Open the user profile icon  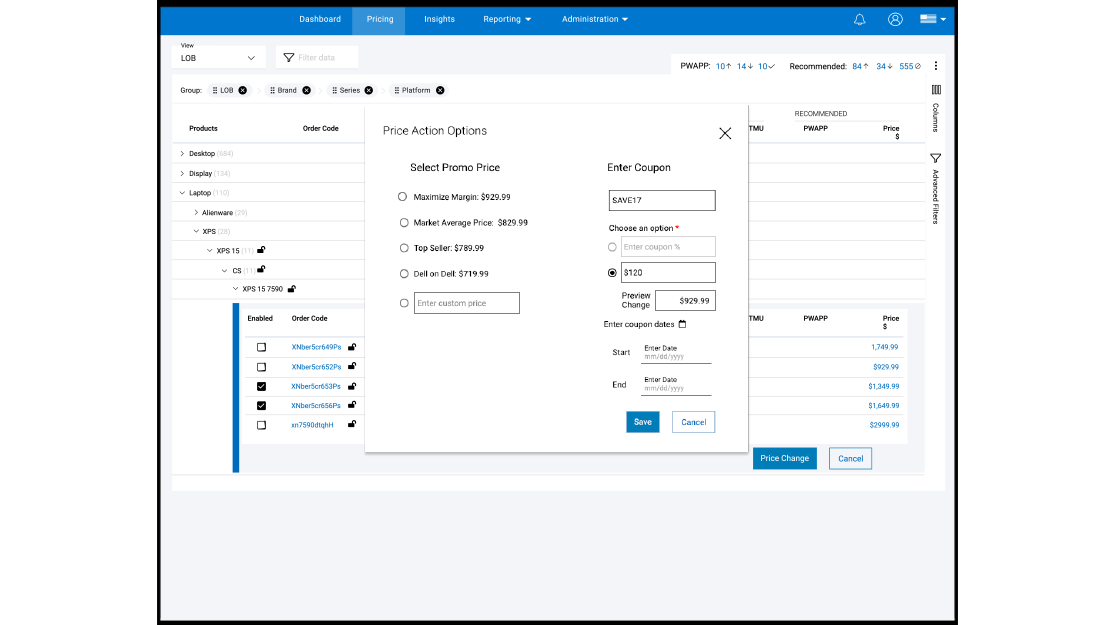(895, 19)
